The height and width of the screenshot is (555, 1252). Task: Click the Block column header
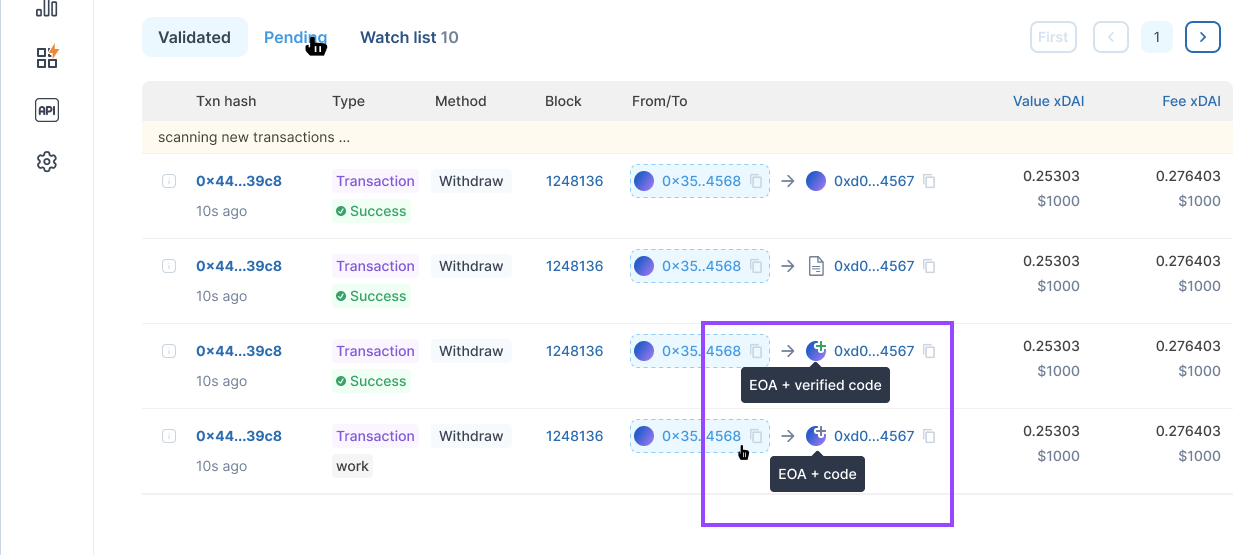coord(563,101)
